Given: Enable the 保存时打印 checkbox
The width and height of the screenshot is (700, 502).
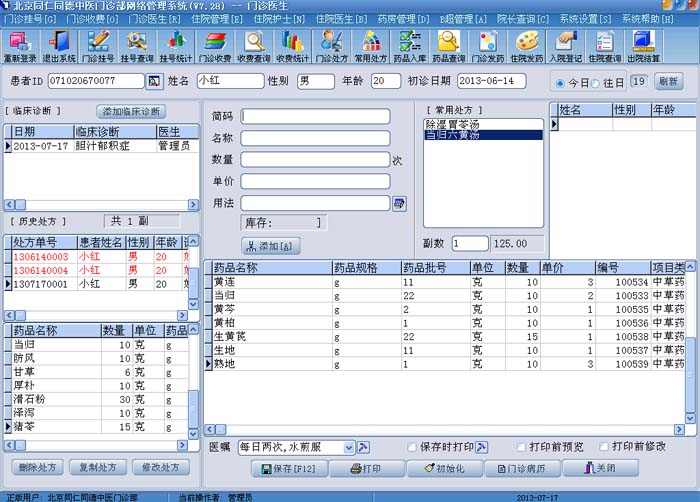Looking at the screenshot, I should tap(412, 447).
